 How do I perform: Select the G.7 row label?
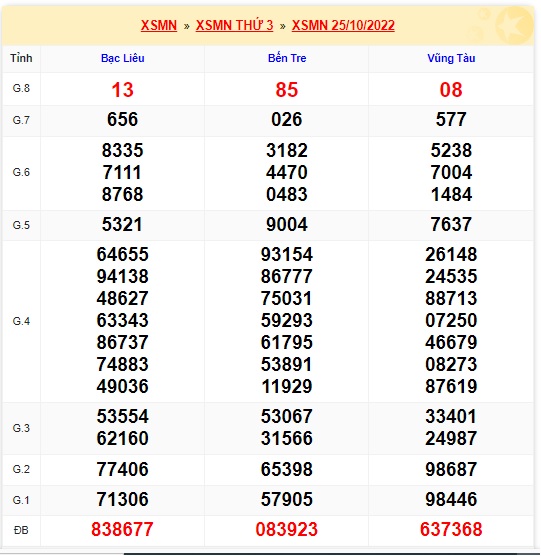click(x=21, y=120)
